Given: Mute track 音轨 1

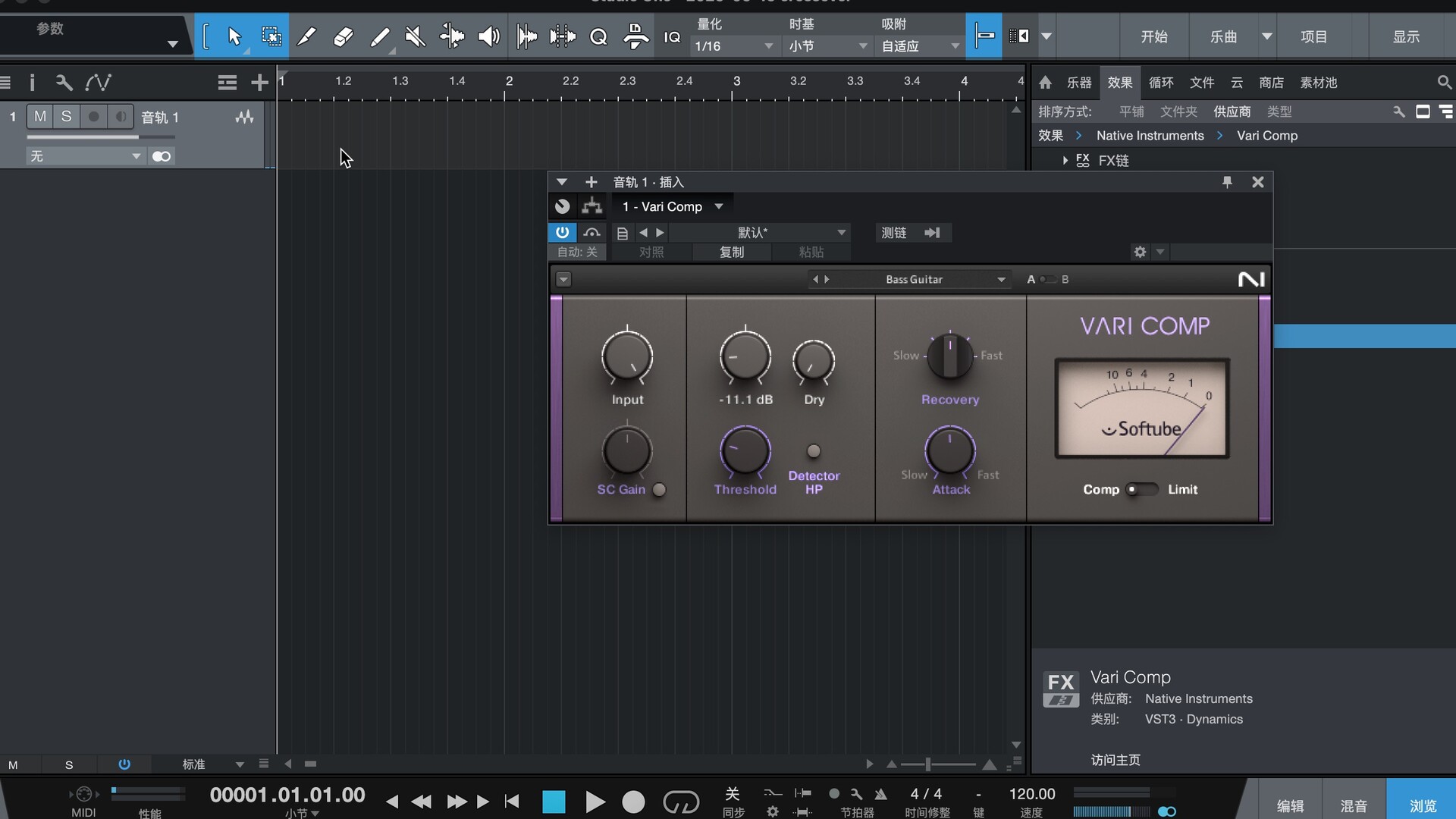Looking at the screenshot, I should point(40,117).
